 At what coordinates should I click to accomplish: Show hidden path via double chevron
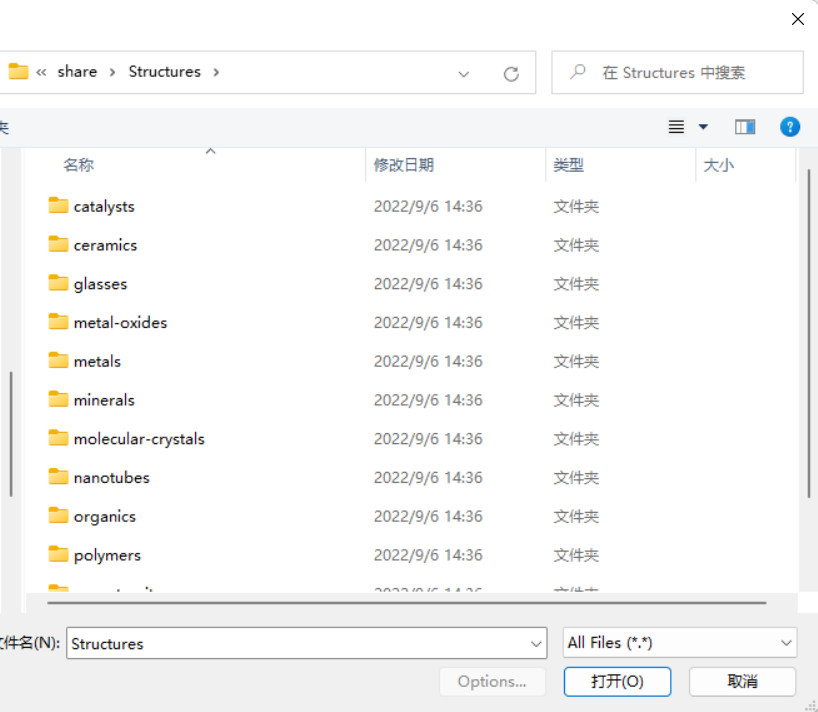(x=41, y=72)
